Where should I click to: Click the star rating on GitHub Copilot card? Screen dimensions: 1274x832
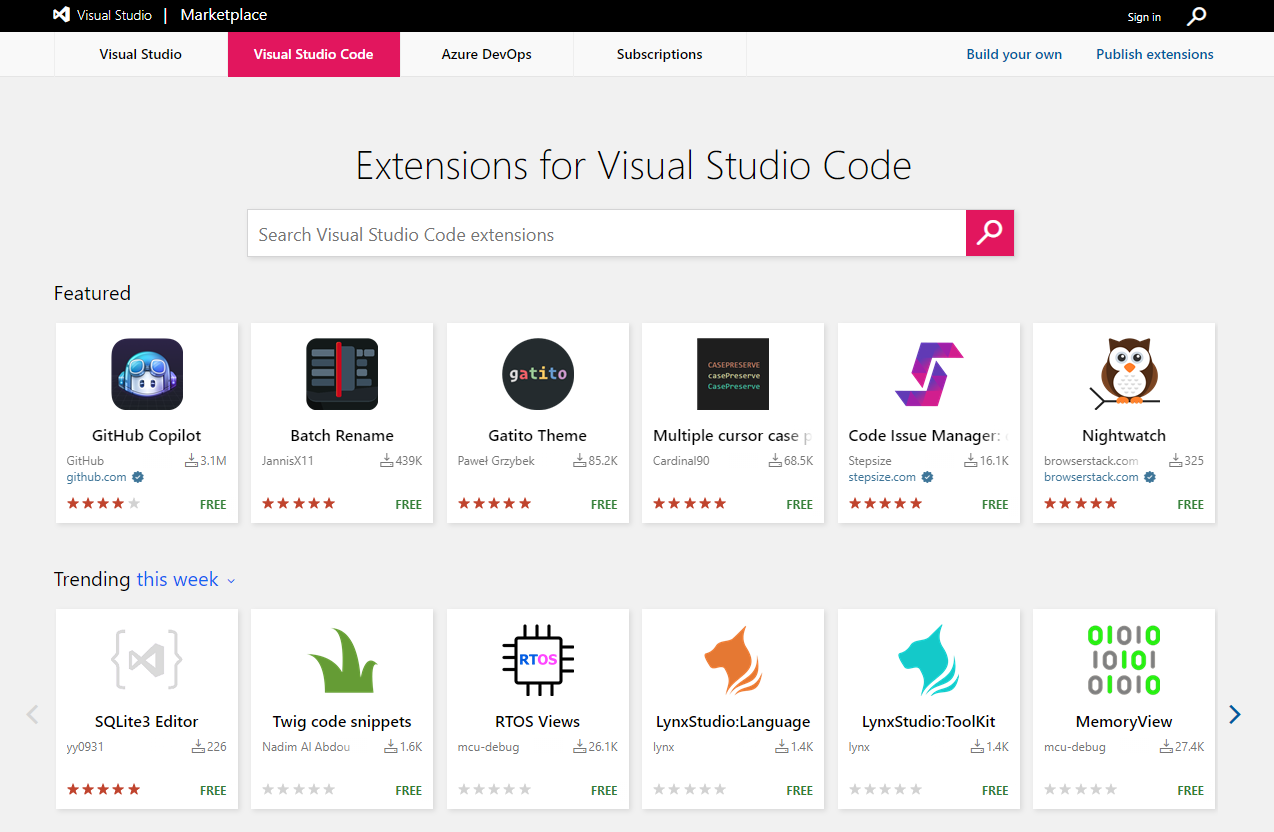pyautogui.click(x=104, y=504)
